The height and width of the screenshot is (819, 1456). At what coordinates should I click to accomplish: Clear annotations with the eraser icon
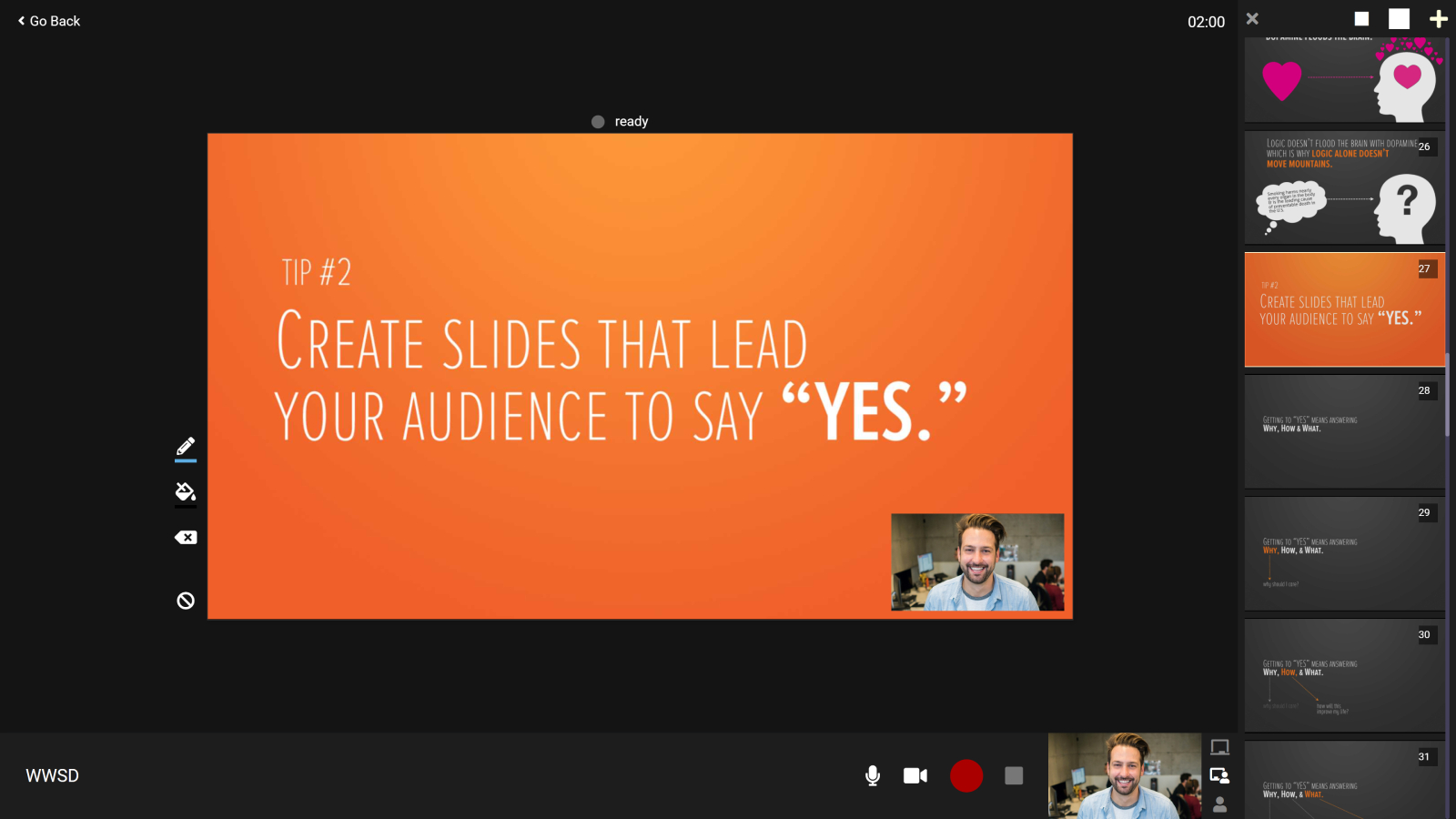[x=185, y=537]
